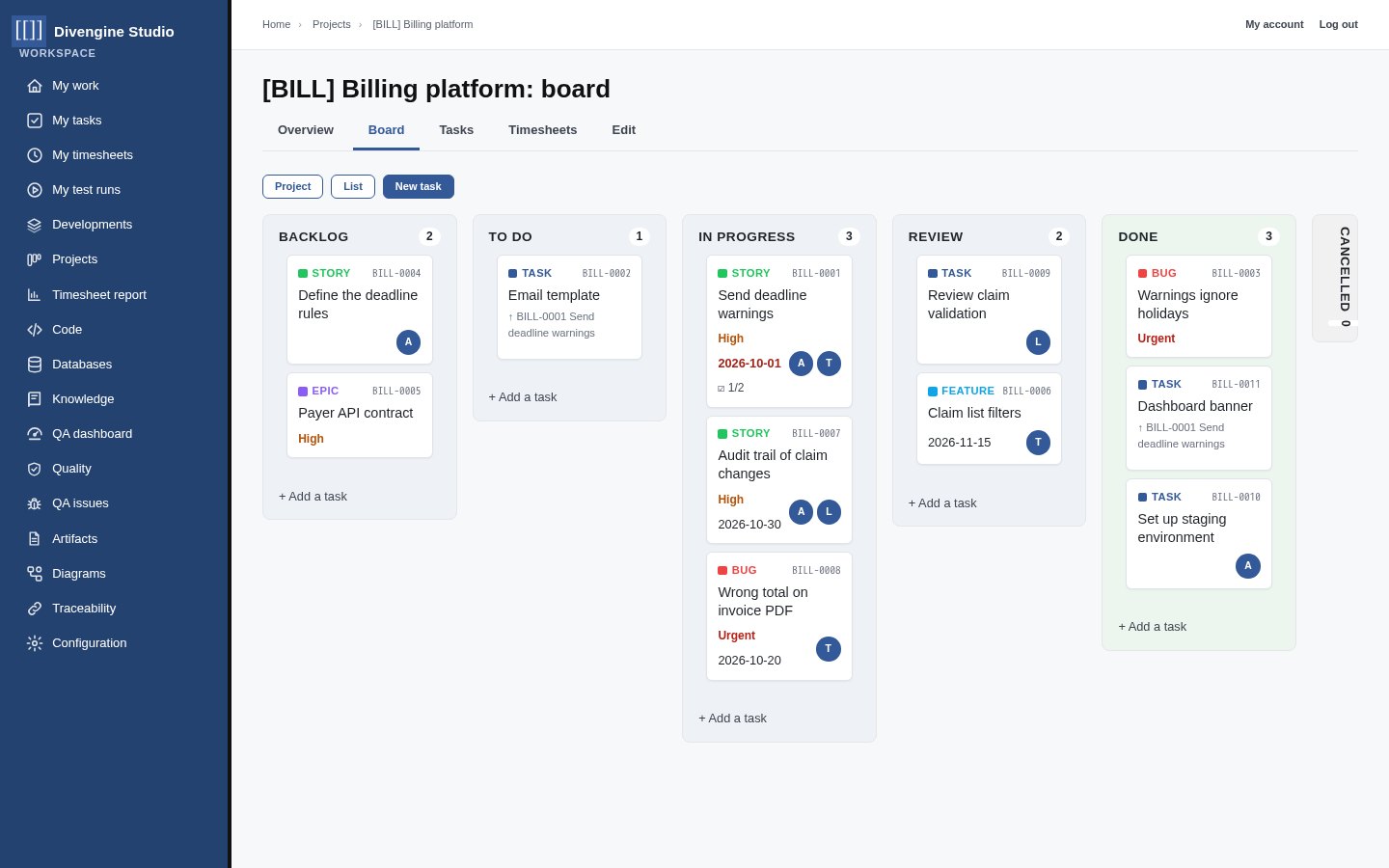1389x868 pixels.
Task: Click the Databases cylinder icon
Action: 35,365
